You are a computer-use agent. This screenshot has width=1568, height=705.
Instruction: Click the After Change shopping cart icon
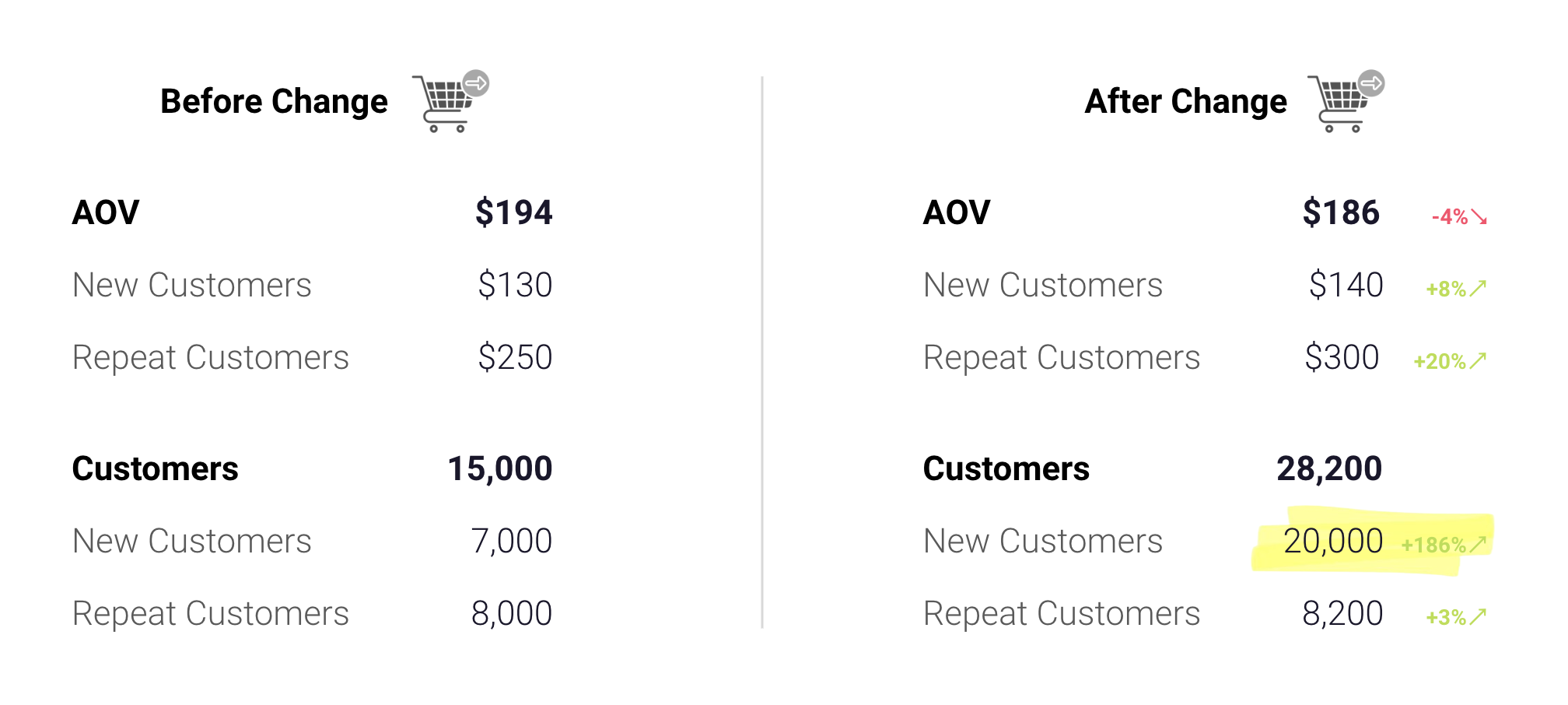tap(1346, 101)
